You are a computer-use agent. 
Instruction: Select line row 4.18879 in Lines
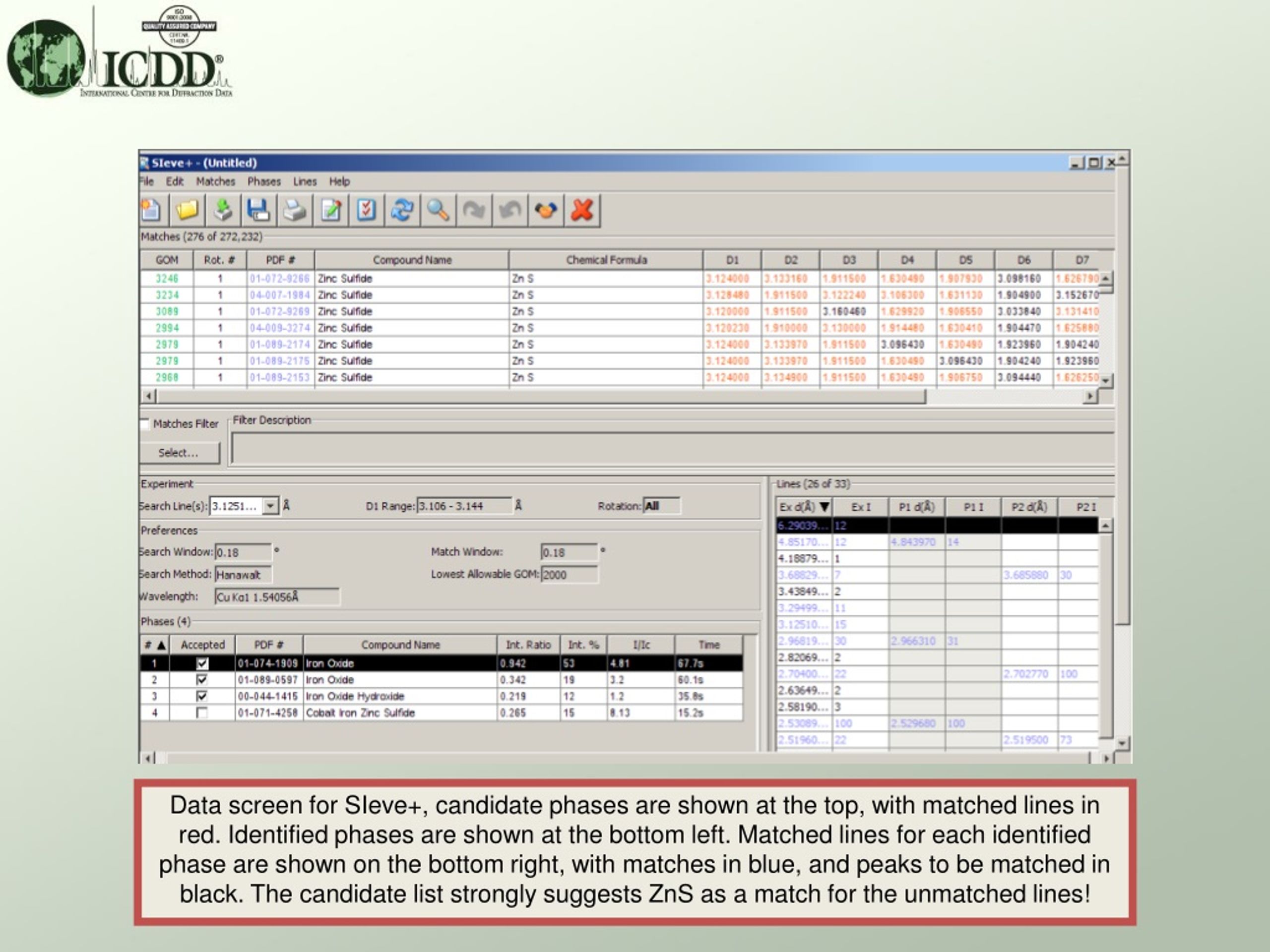938,558
